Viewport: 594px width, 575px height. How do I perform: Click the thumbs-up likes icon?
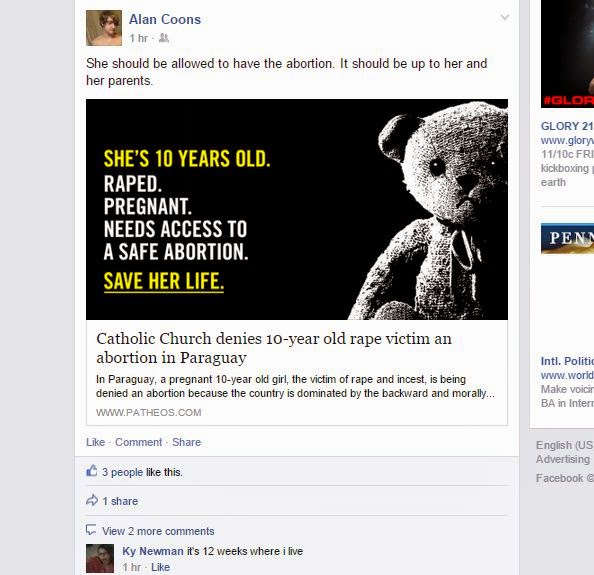click(92, 471)
